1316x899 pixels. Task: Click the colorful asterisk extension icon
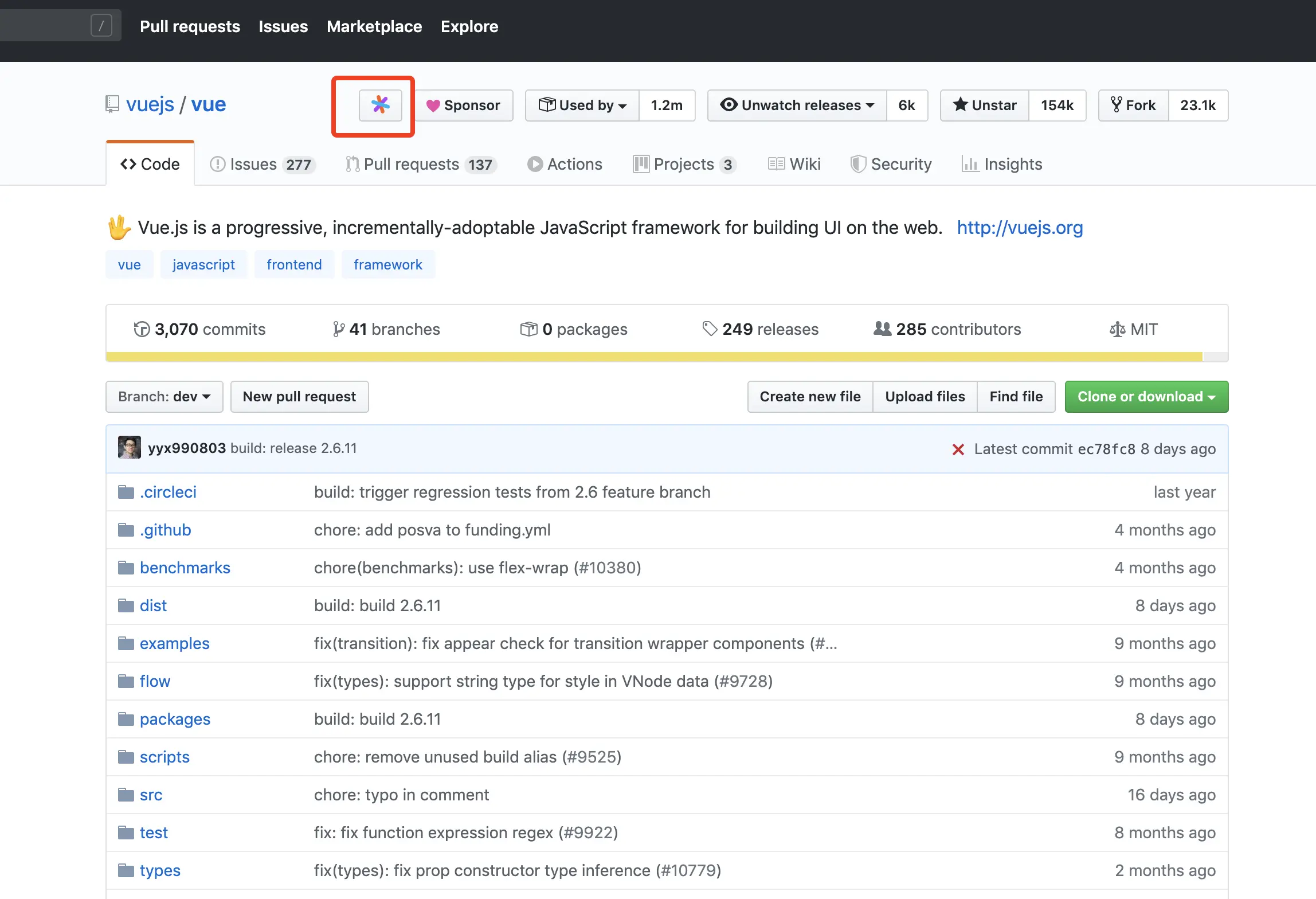point(380,105)
